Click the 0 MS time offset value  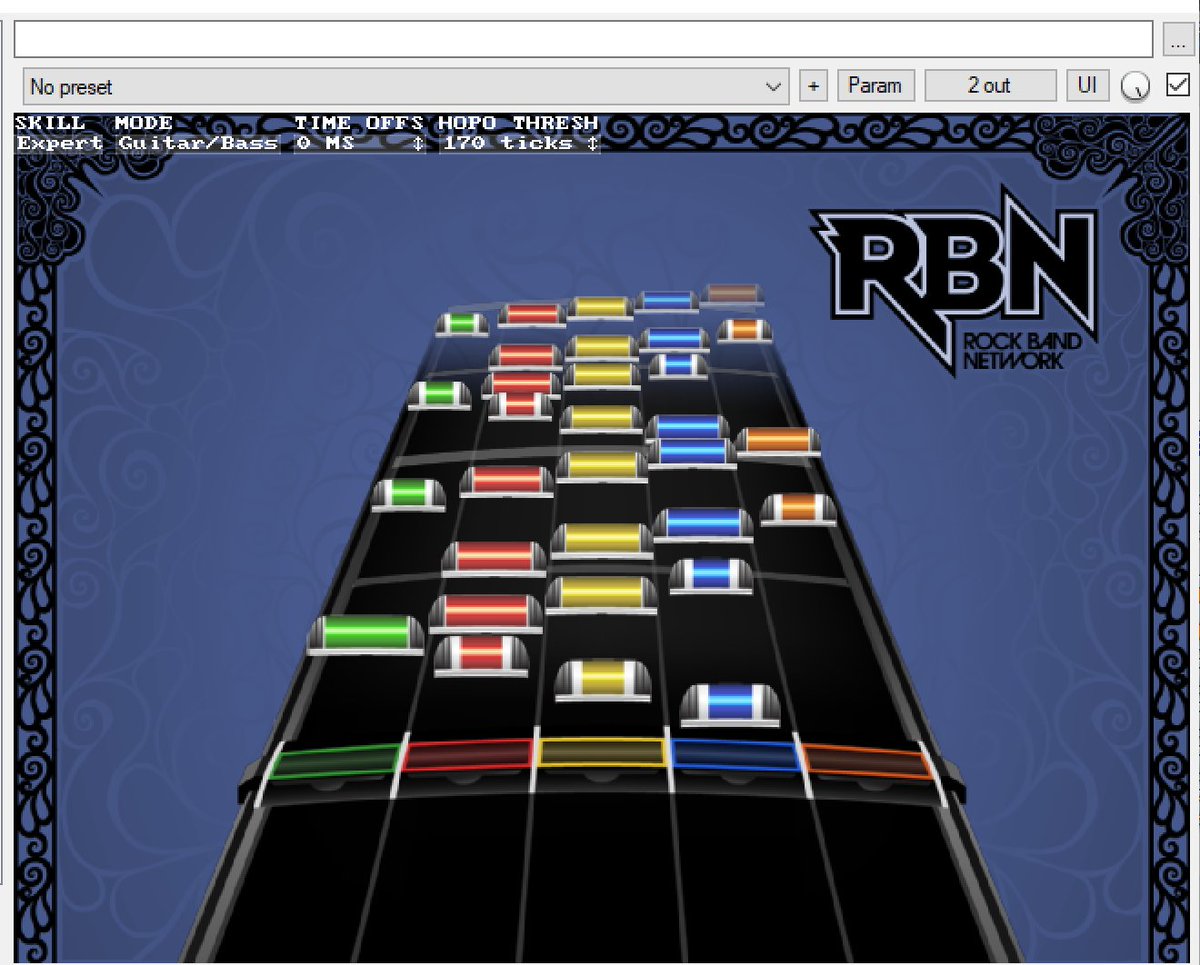pyautogui.click(x=326, y=143)
